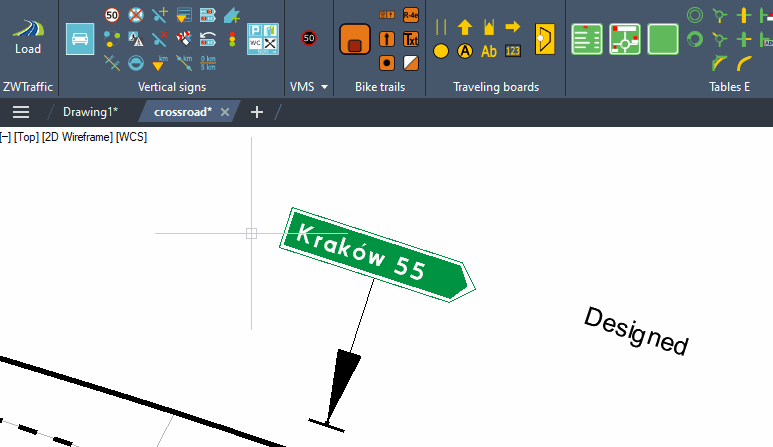The width and height of the screenshot is (773, 447).
Task: Select the solid yellow circle icon
Action: [x=441, y=51]
